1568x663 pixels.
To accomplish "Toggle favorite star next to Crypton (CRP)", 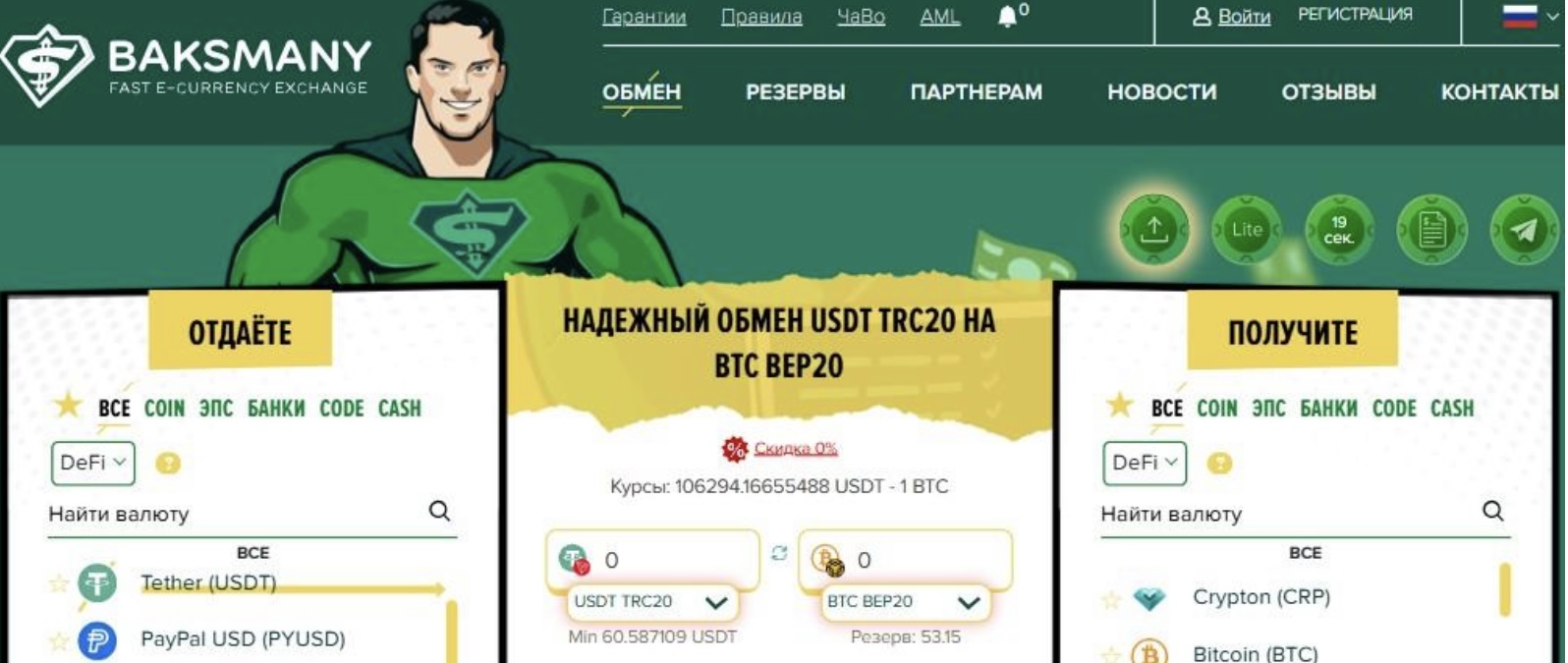I will click(1111, 599).
